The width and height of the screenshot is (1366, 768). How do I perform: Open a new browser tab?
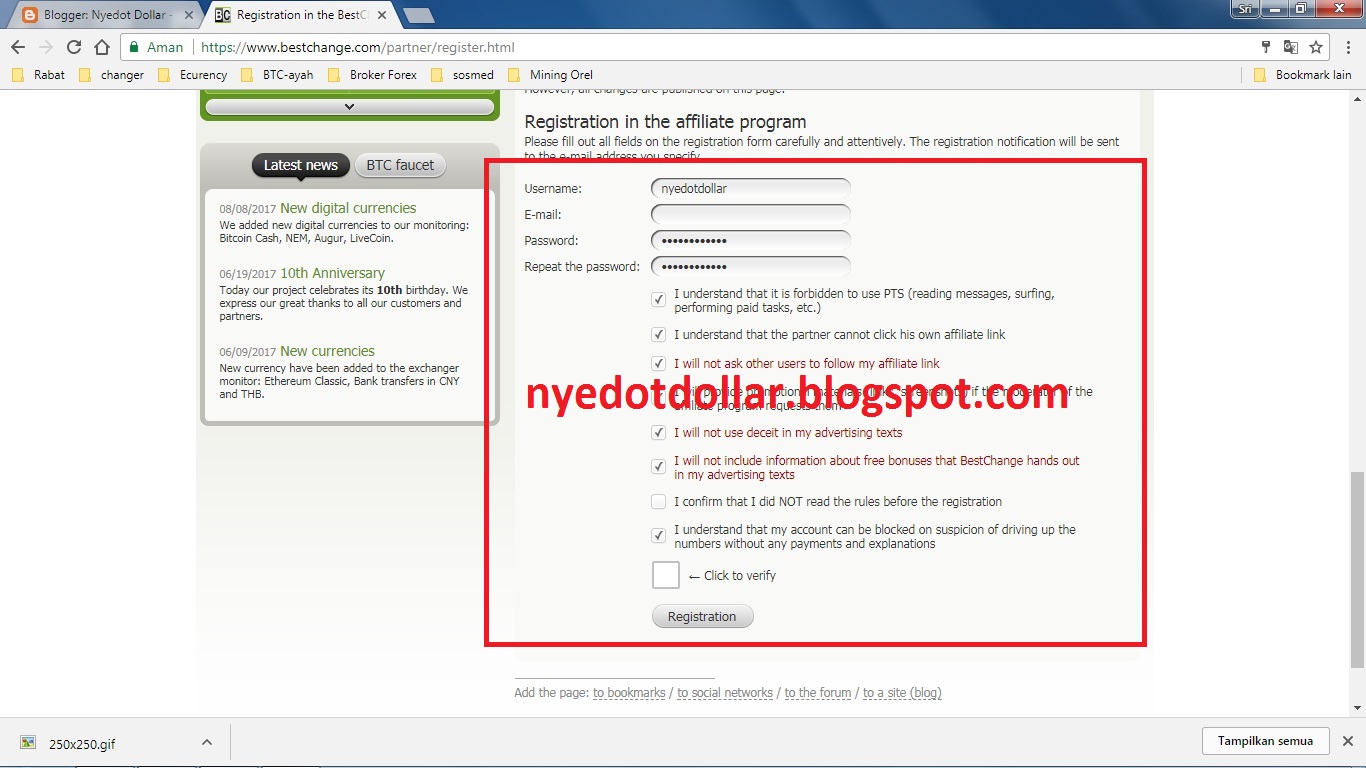(x=418, y=15)
